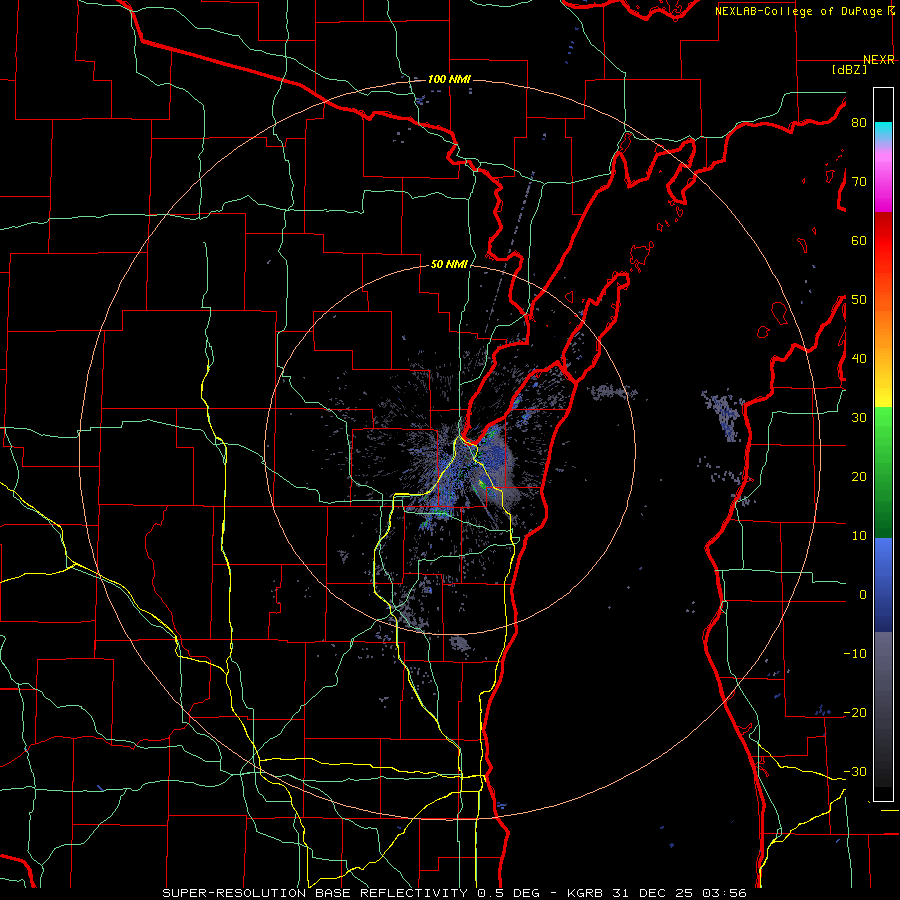
Task: Click the 'SUPER-RESOLUTION BASE REFLECTIVITY' caption text
Action: point(317,893)
